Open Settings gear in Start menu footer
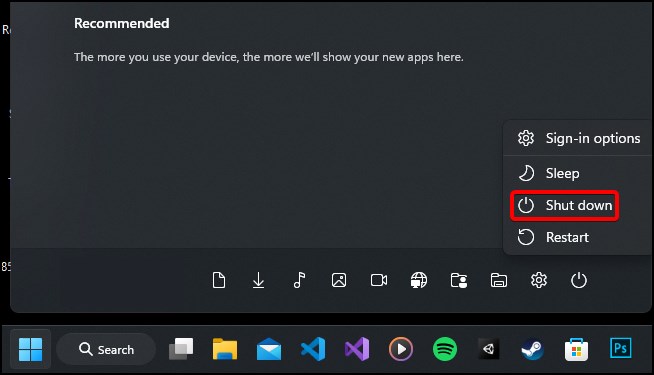The width and height of the screenshot is (654, 375). (x=539, y=280)
